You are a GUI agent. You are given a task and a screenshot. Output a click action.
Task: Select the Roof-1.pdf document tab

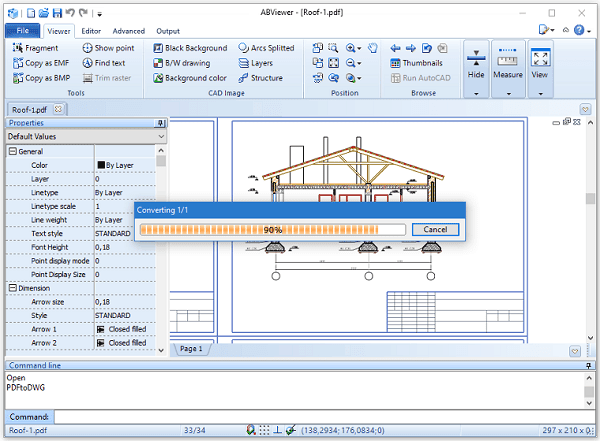tap(29, 110)
